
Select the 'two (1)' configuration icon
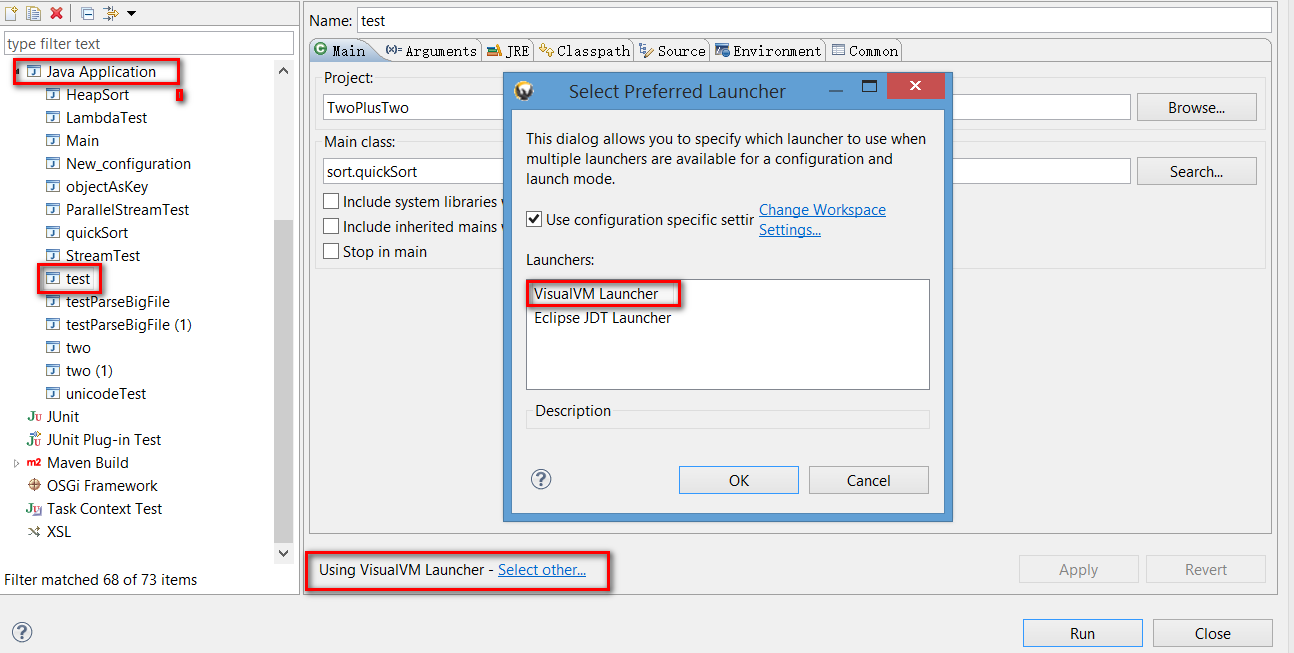tap(54, 371)
